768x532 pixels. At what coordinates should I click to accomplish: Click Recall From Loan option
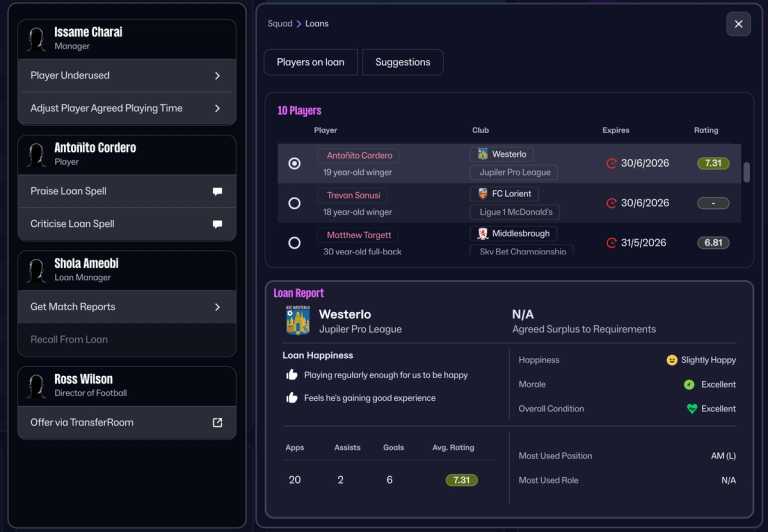pyautogui.click(x=127, y=339)
